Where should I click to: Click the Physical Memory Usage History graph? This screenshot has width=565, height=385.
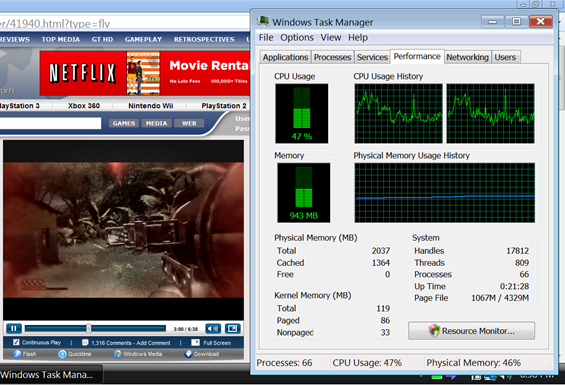(445, 192)
